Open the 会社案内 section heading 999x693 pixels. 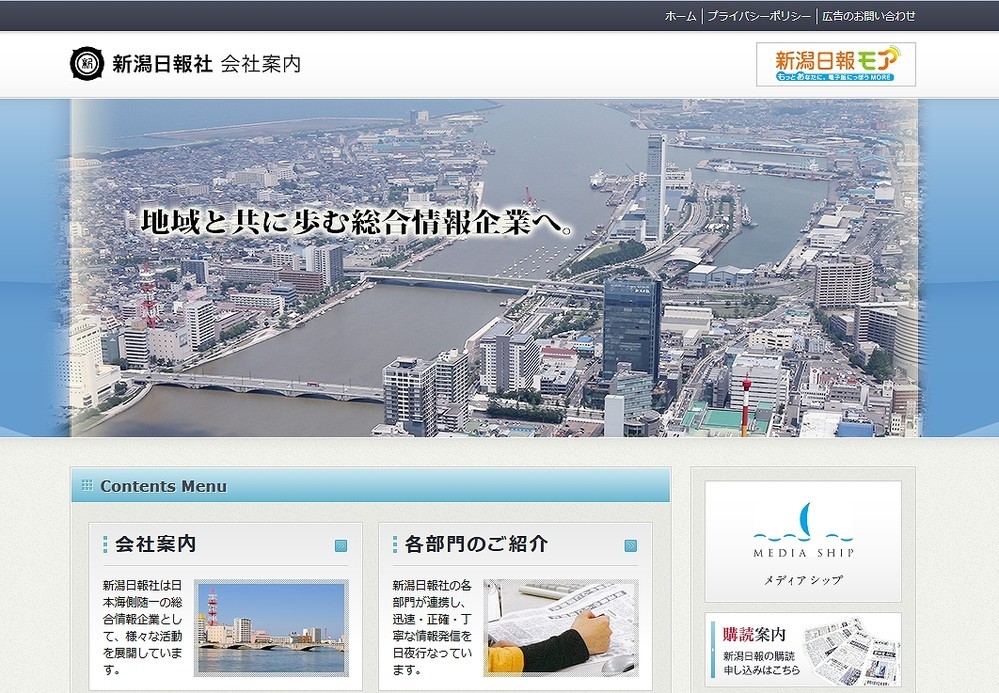pos(156,545)
